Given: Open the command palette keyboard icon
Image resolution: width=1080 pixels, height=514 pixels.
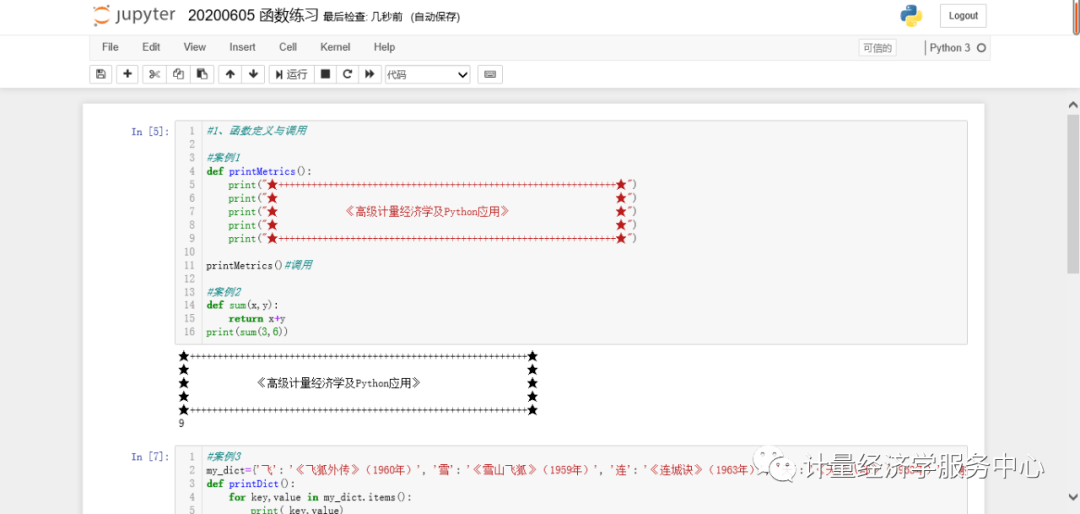Looking at the screenshot, I should pyautogui.click(x=490, y=74).
